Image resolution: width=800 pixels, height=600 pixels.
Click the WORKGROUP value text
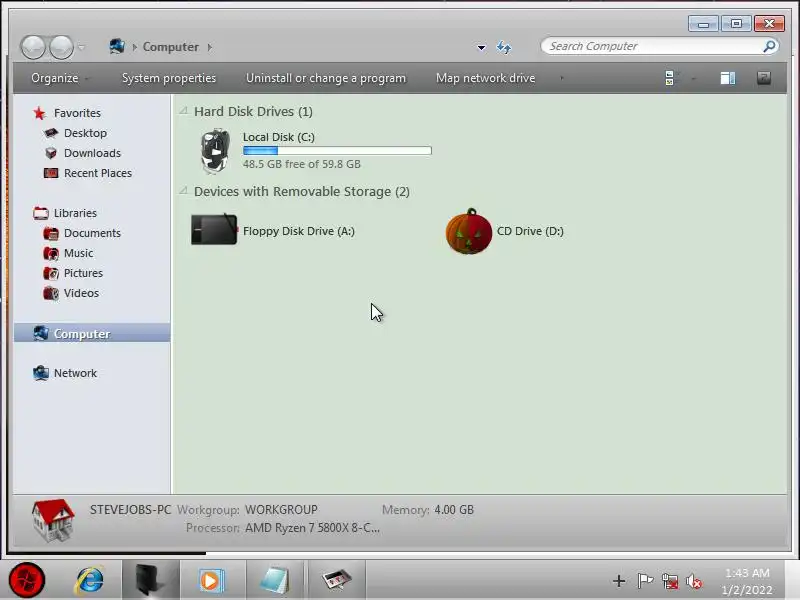click(281, 510)
